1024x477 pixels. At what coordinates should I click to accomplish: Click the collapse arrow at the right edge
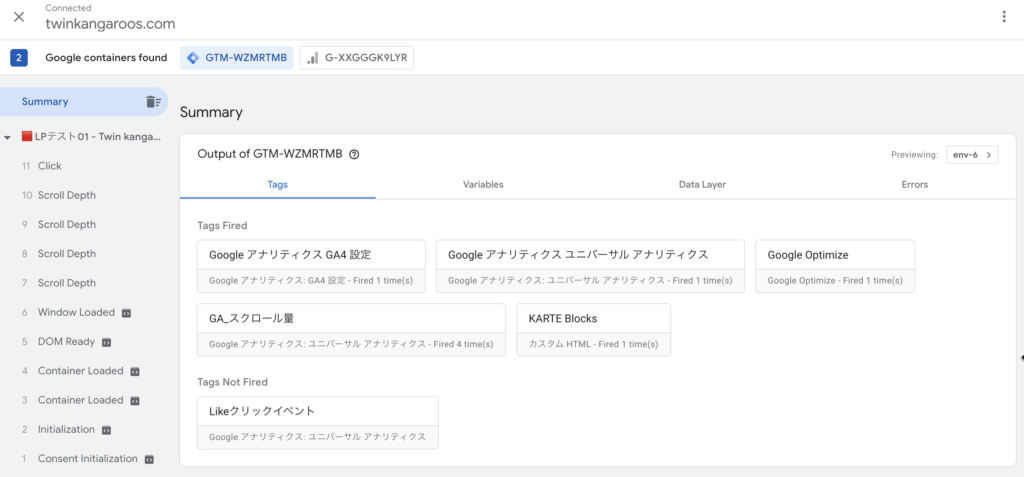(x=1021, y=357)
